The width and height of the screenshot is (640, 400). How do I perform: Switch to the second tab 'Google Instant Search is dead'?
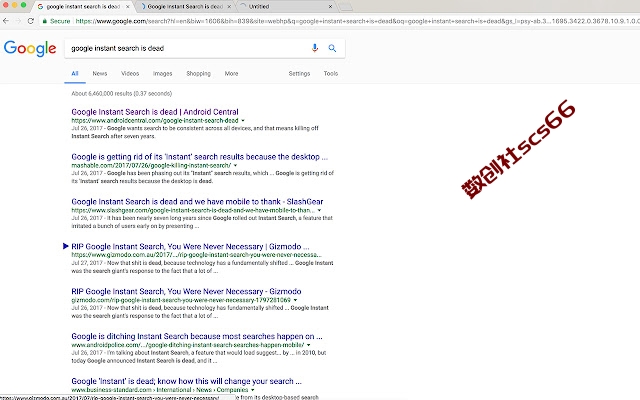coord(184,7)
